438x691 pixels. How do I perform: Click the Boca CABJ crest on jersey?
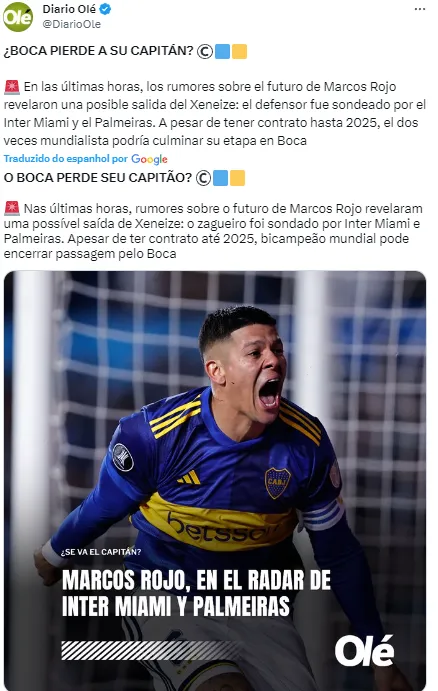tap(278, 483)
